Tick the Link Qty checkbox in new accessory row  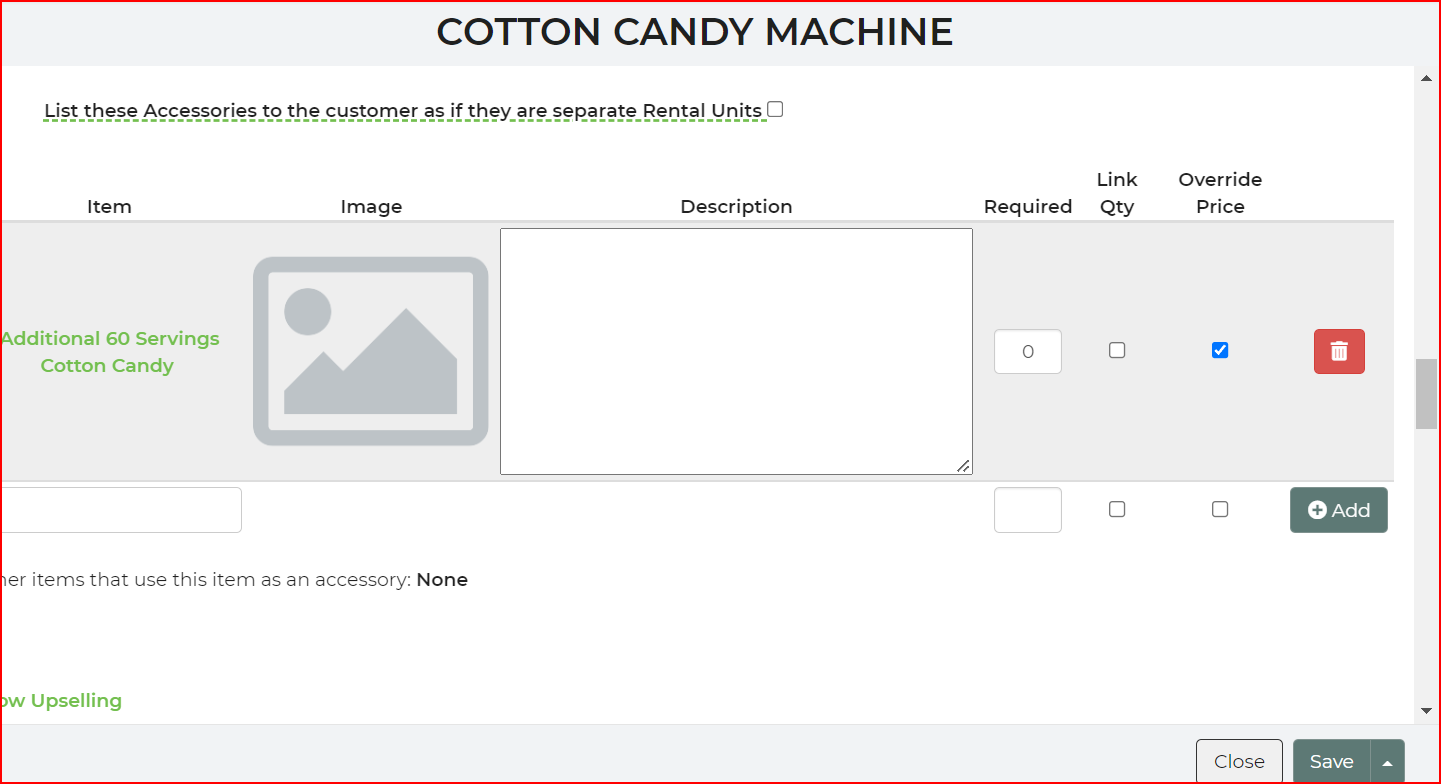(x=1117, y=509)
